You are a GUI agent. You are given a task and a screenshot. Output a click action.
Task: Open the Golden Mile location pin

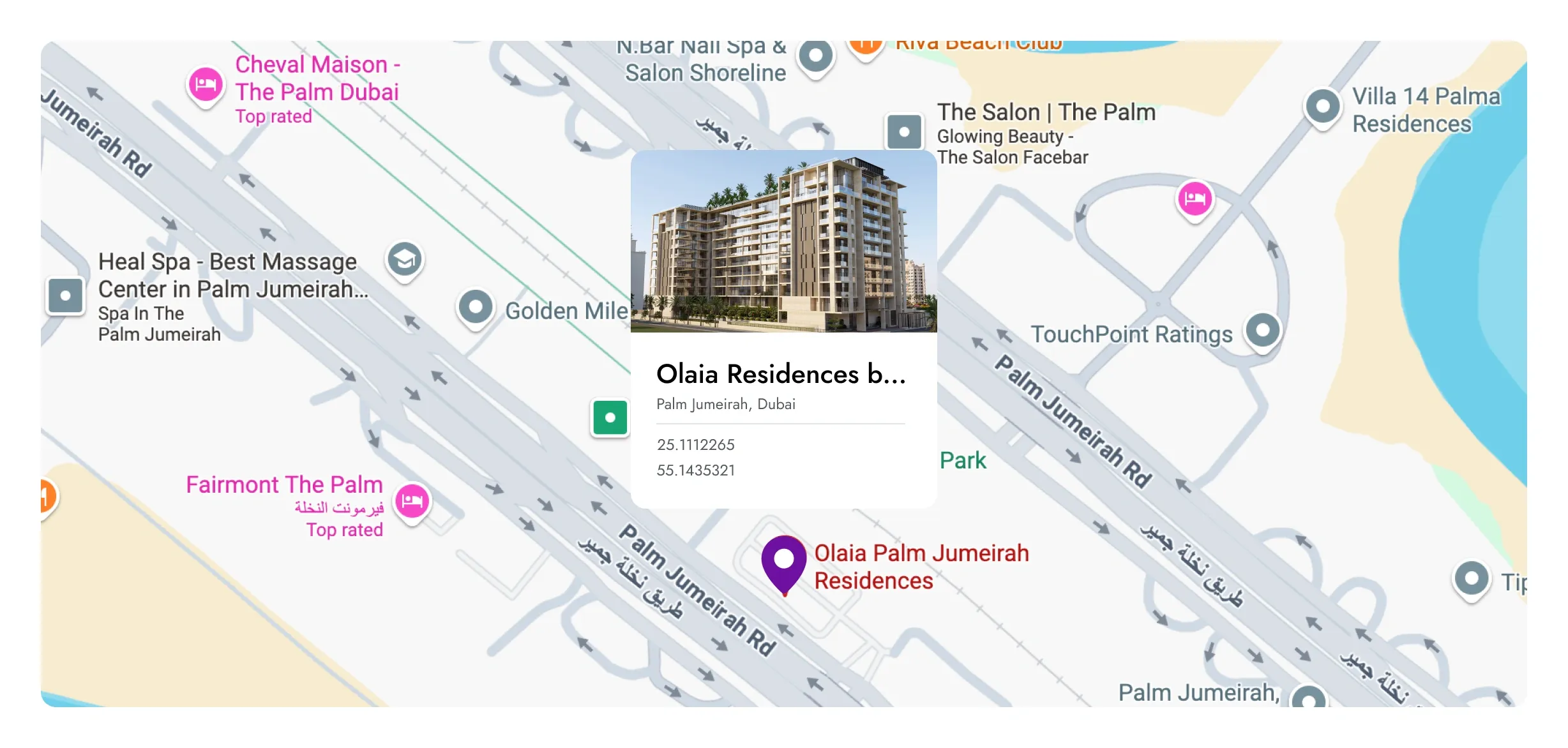[476, 308]
